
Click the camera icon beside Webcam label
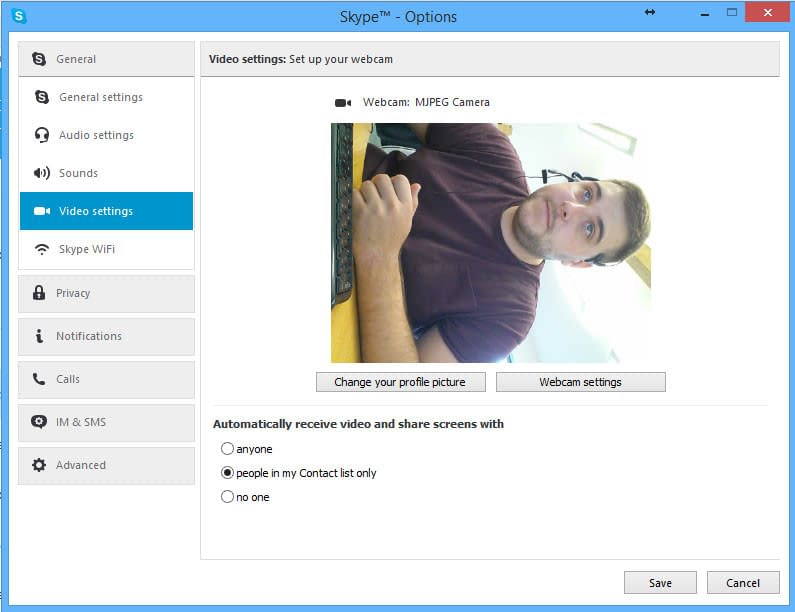coord(343,103)
